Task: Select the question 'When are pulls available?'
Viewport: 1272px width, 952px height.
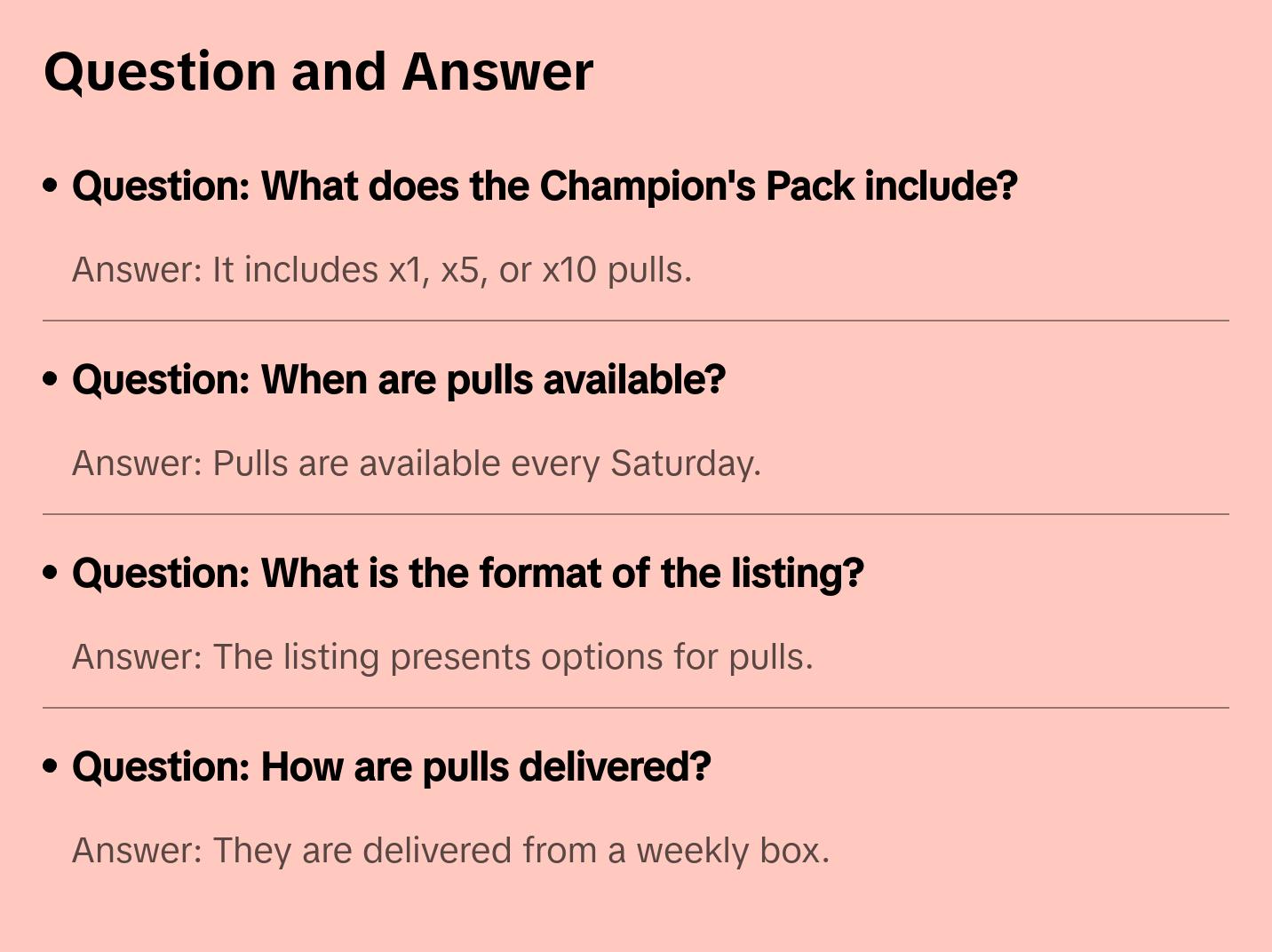Action: click(x=398, y=380)
